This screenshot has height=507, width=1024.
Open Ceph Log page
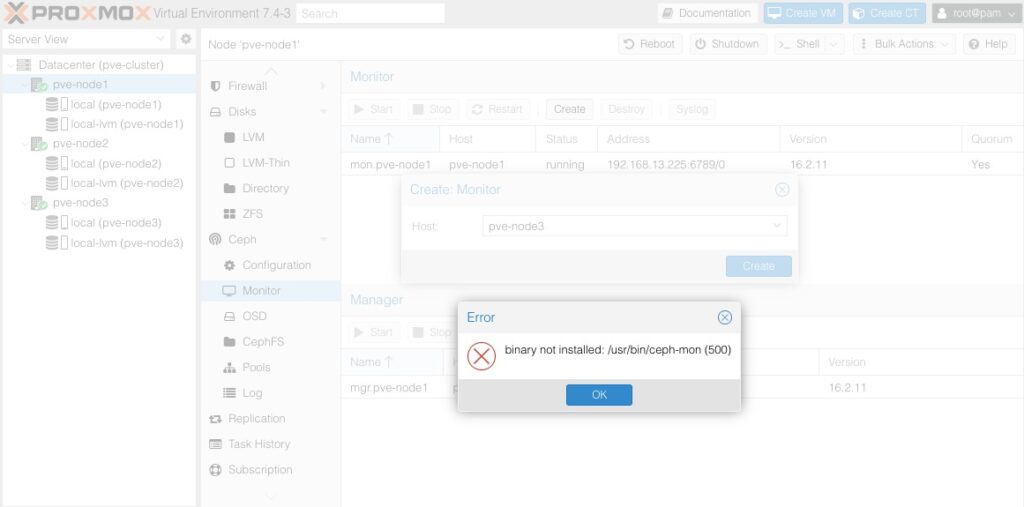[x=252, y=393]
